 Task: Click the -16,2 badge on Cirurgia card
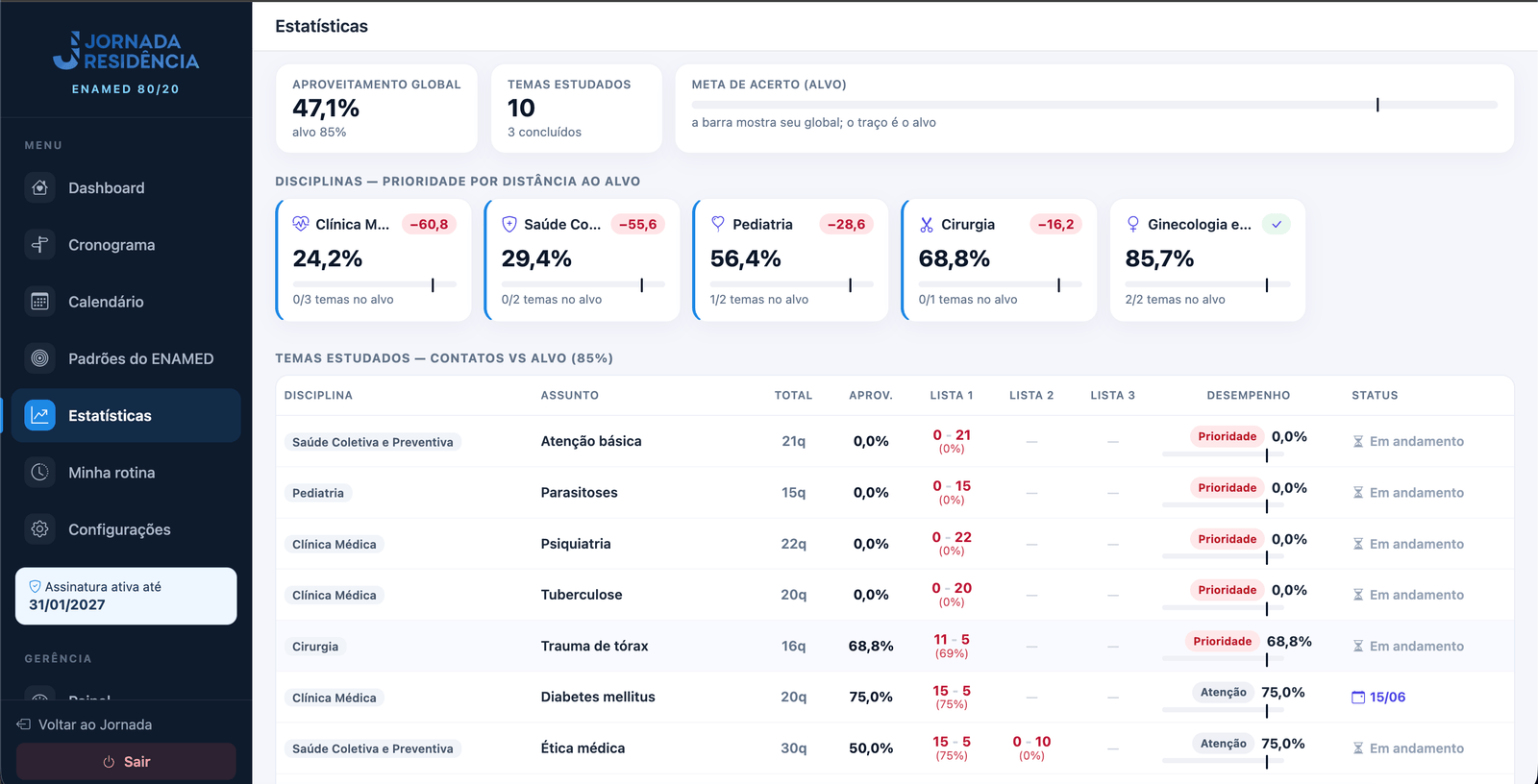(1055, 224)
